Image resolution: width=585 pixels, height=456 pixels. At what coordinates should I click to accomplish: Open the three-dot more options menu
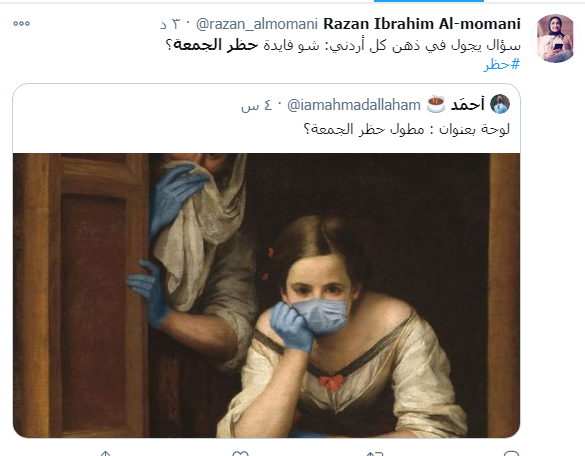point(21,24)
